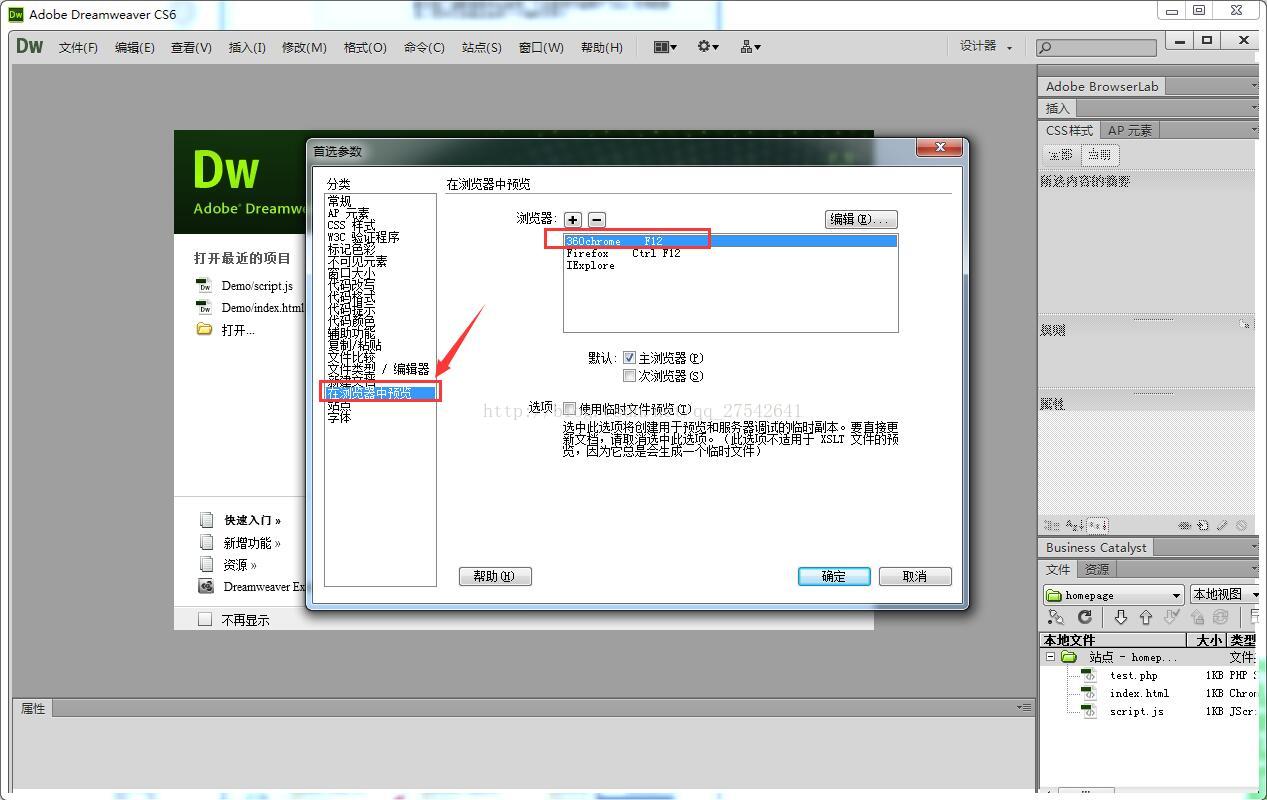Put files to remote server (up arrow)
The height and width of the screenshot is (800, 1267).
click(x=1146, y=618)
